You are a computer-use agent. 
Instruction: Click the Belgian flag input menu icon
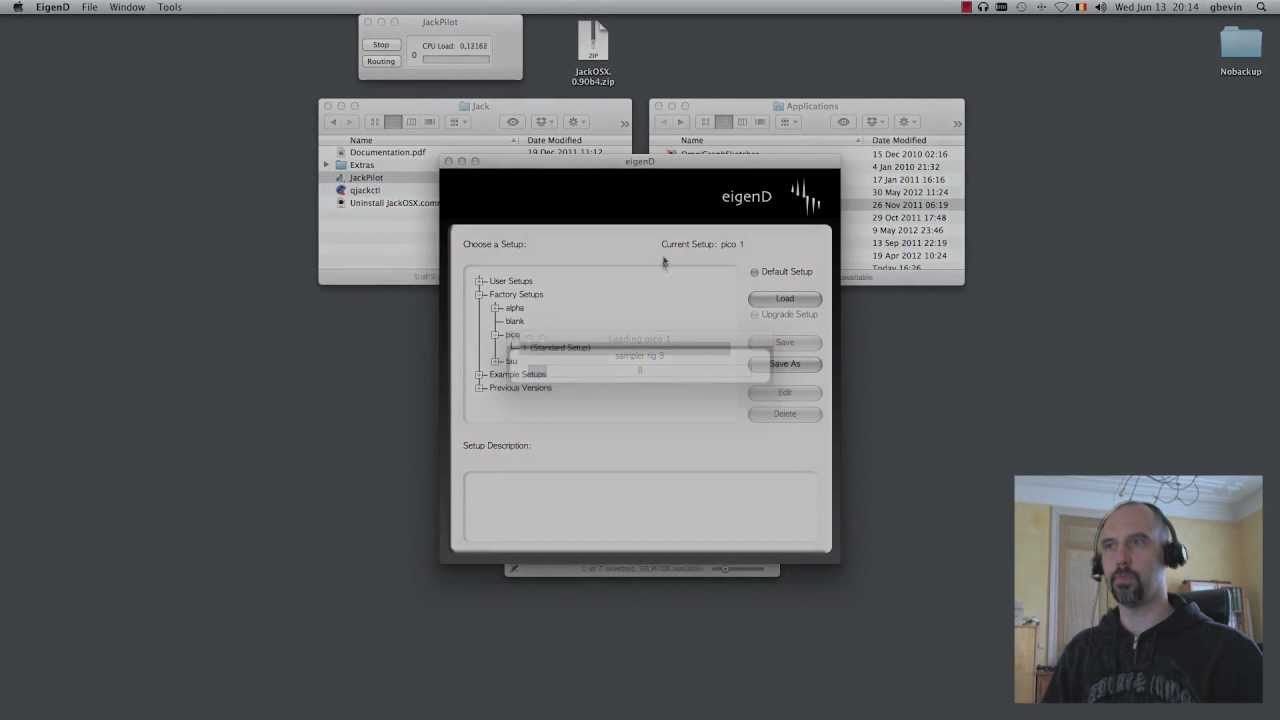tap(1081, 7)
